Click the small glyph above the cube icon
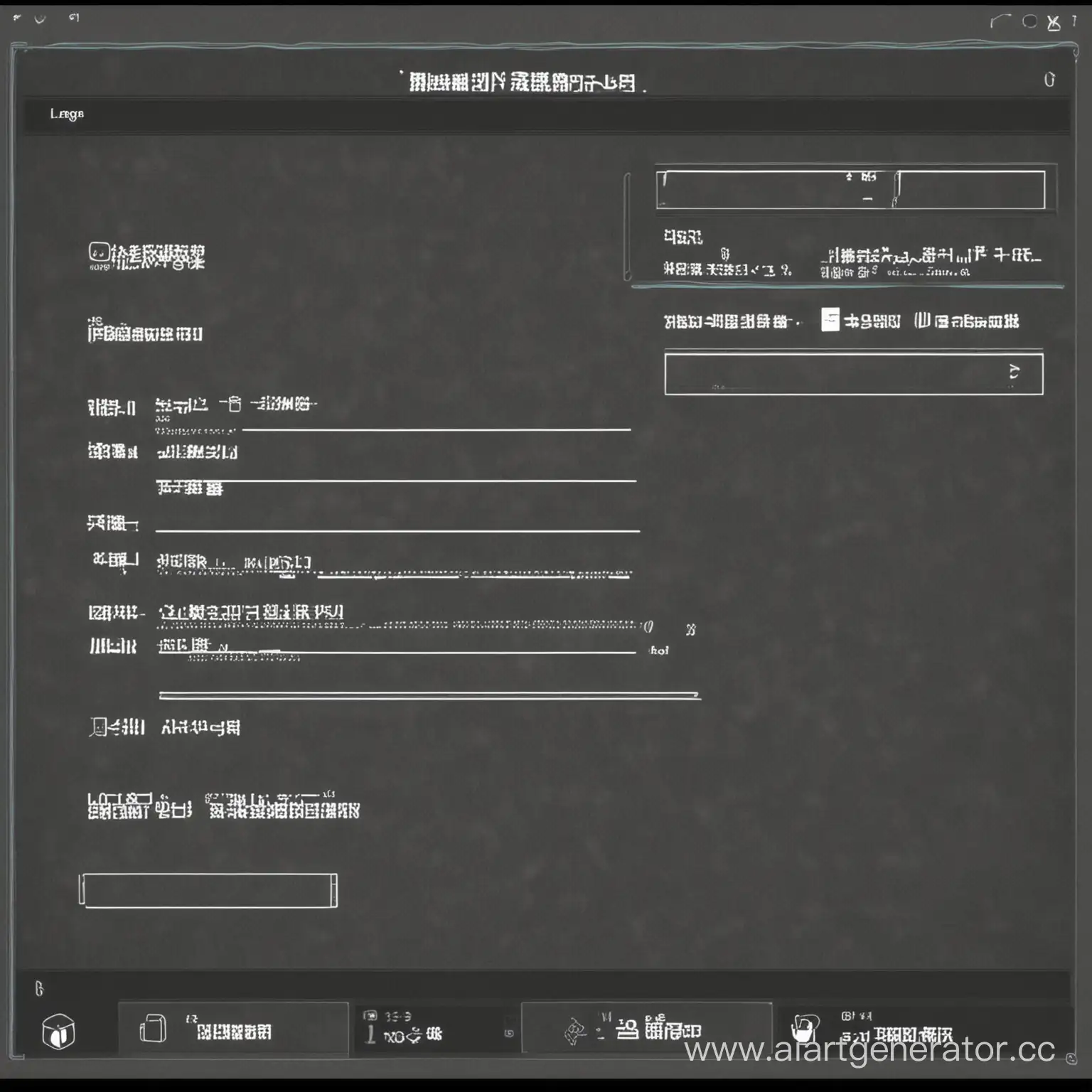The width and height of the screenshot is (1092, 1092). [39, 988]
